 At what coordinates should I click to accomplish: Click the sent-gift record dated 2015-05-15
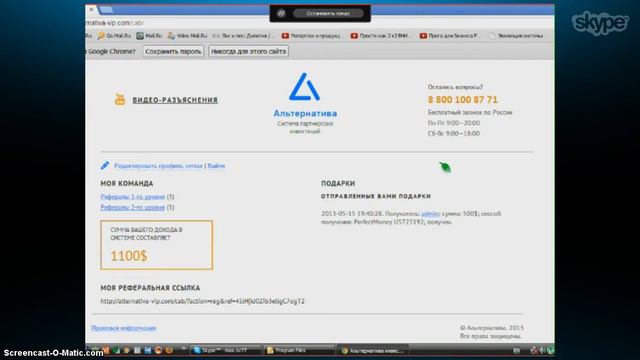pos(411,218)
